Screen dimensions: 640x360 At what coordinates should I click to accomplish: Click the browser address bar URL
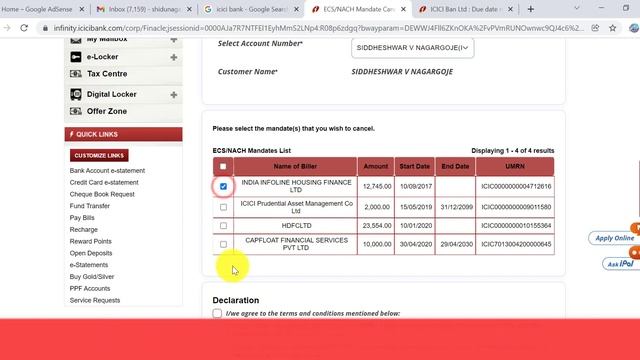pyautogui.click(x=318, y=28)
